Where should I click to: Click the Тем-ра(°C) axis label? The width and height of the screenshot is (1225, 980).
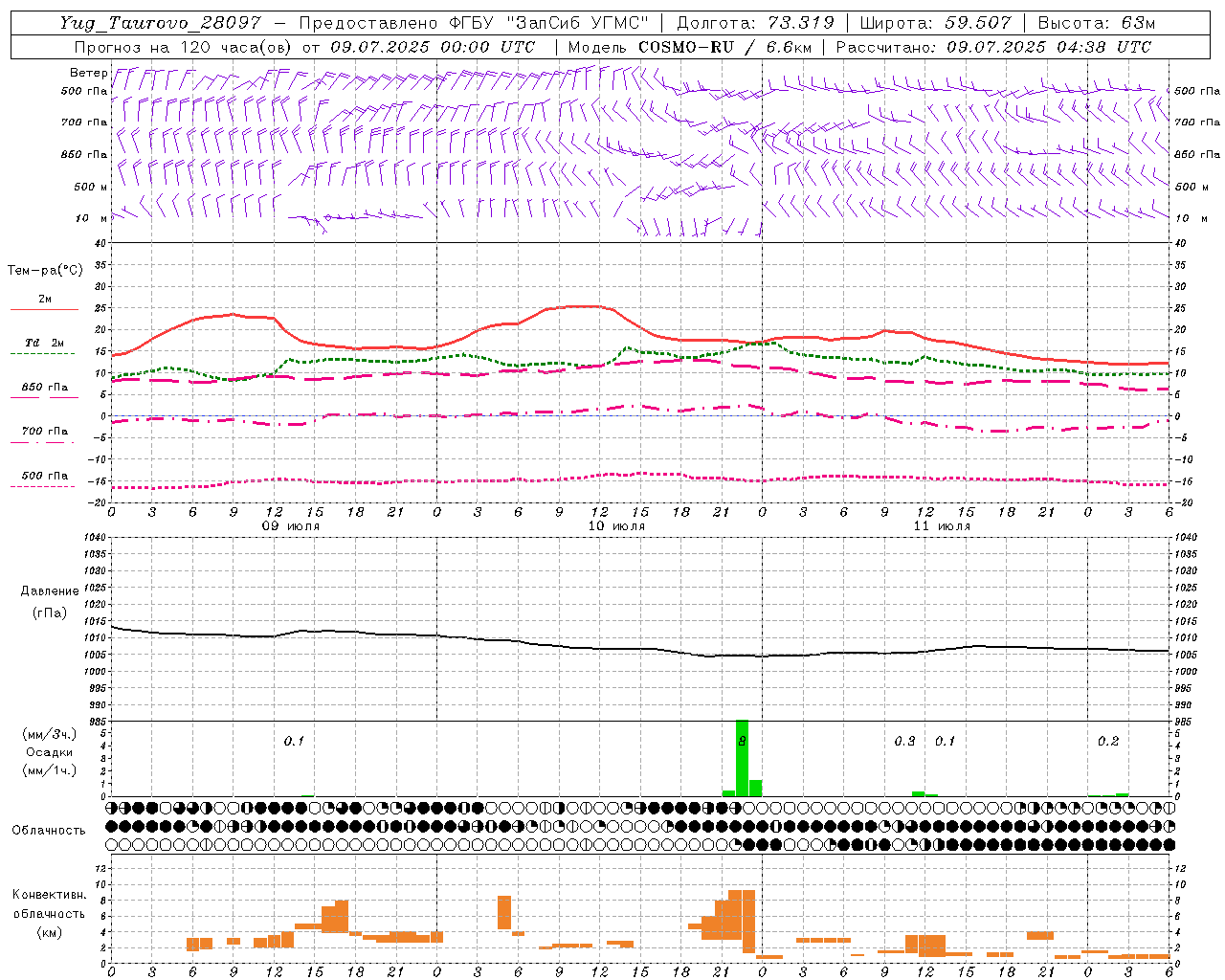45,271
